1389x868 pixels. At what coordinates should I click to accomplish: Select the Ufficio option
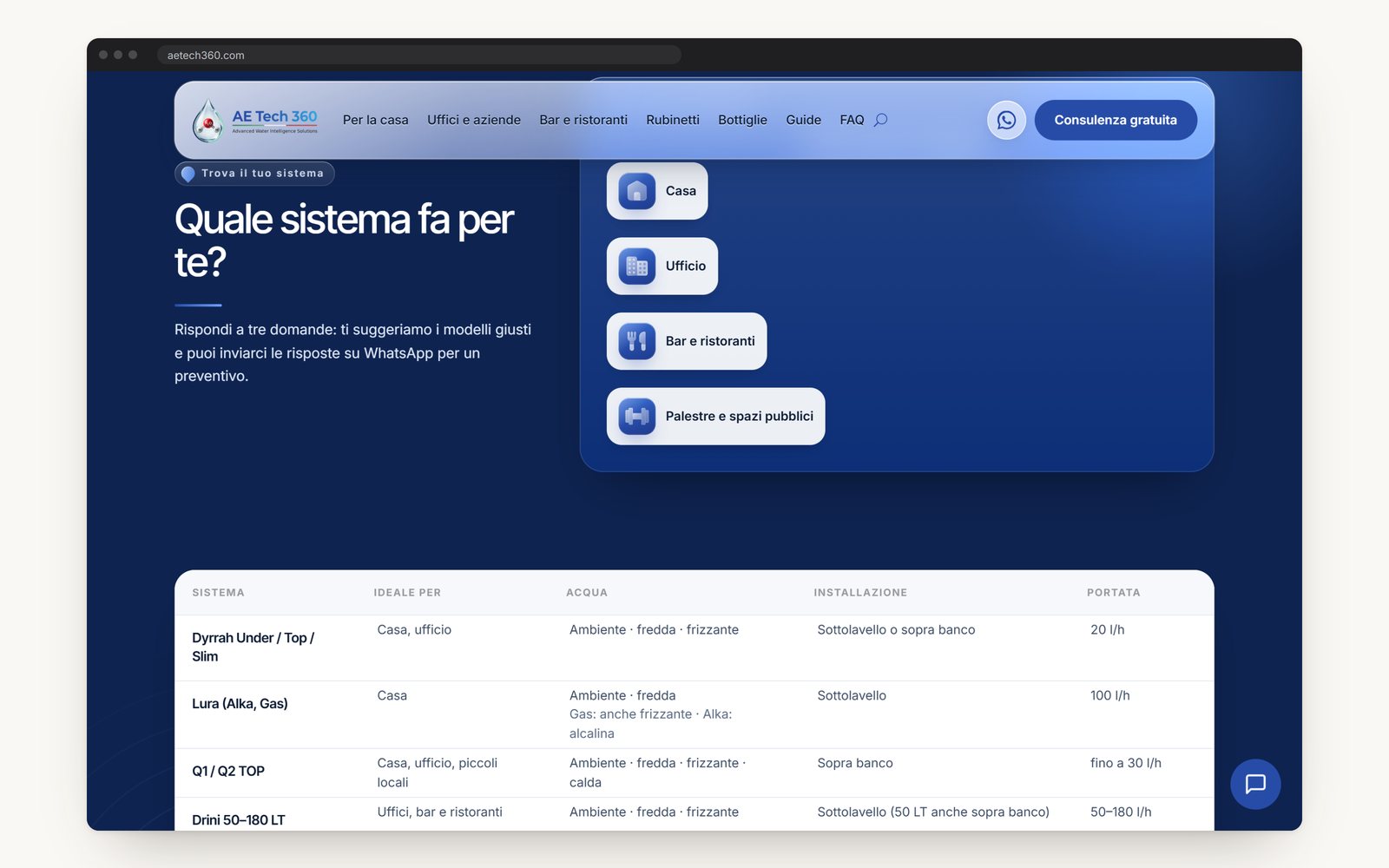(662, 266)
